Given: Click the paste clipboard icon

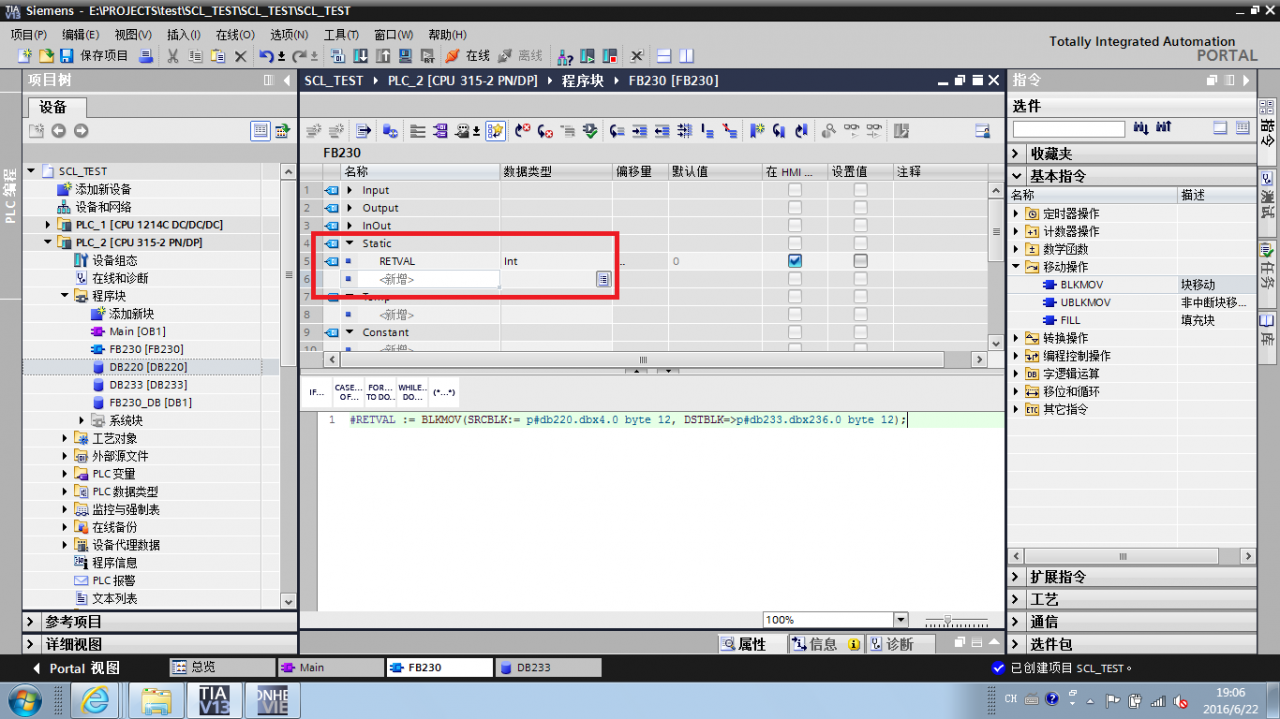Looking at the screenshot, I should (217, 56).
